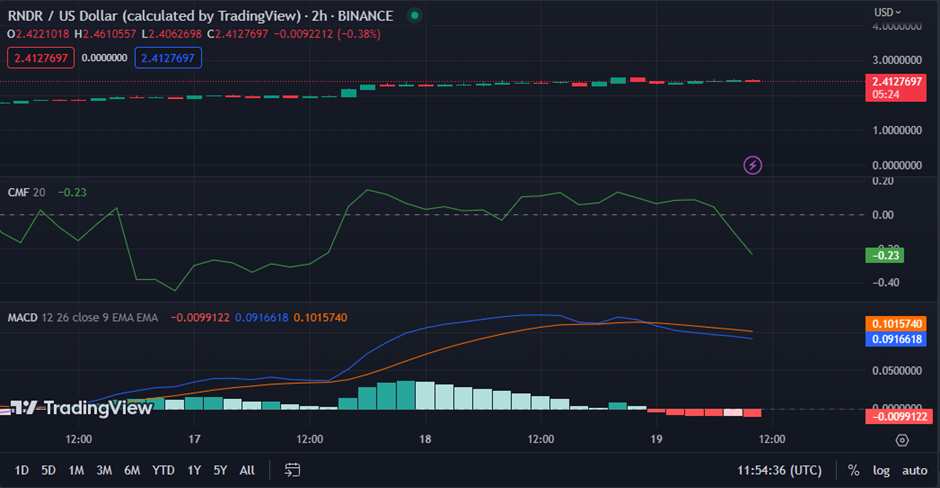Click the CMF 20 indicator label
Image resolution: width=940 pixels, height=488 pixels.
point(26,192)
